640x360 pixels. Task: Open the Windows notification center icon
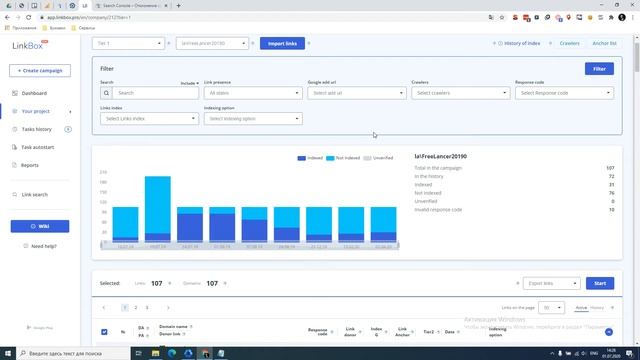click(x=629, y=353)
